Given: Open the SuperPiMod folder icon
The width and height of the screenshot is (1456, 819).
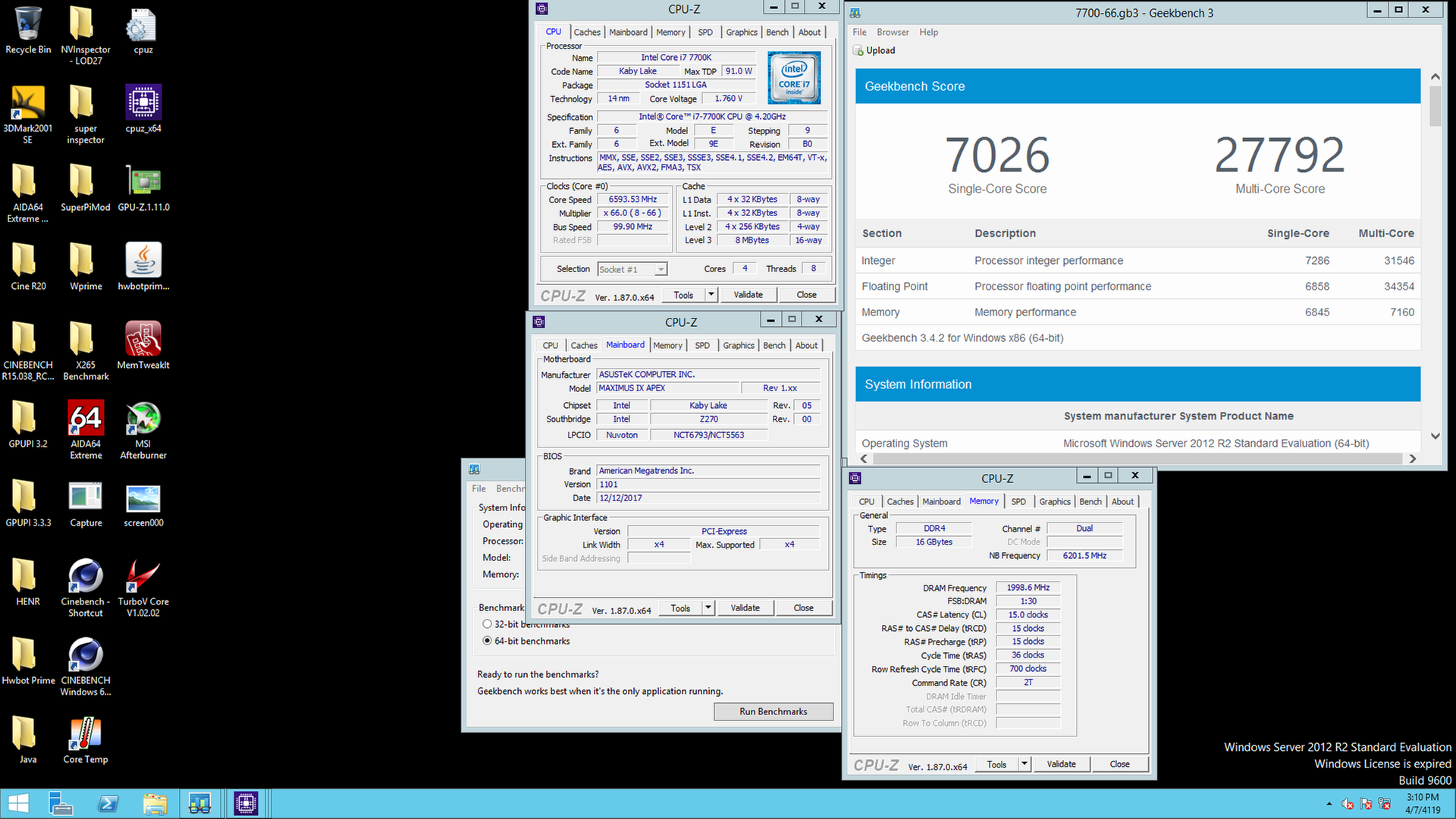Looking at the screenshot, I should coord(86,187).
